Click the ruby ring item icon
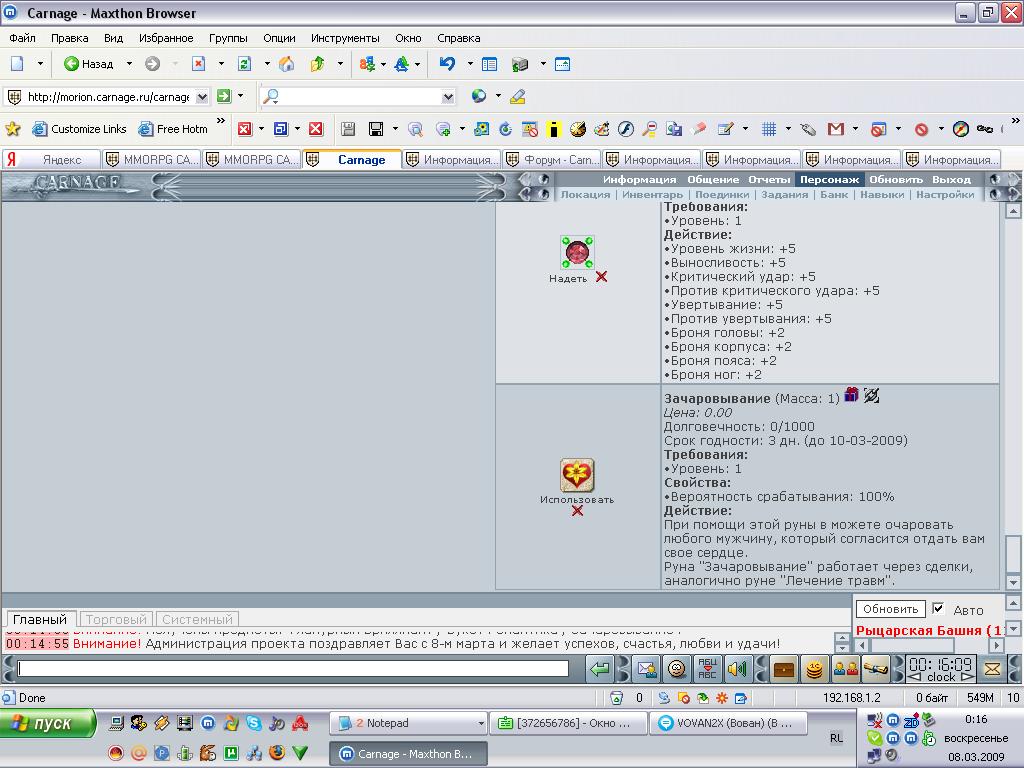This screenshot has width=1024, height=768. tap(577, 253)
